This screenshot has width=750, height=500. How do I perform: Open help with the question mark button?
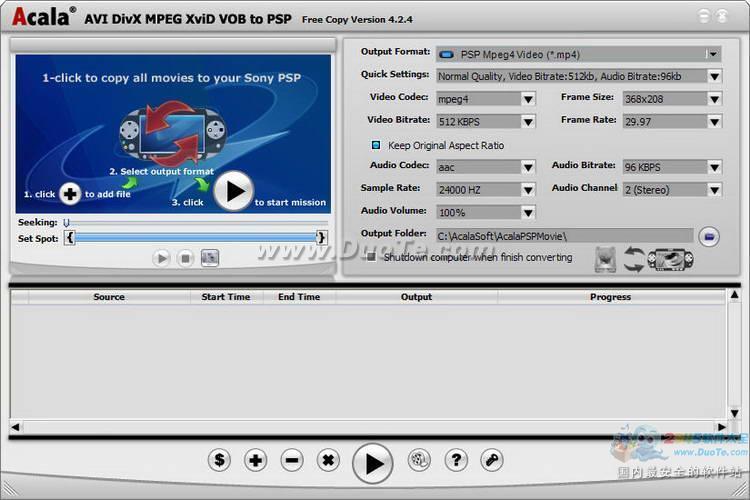click(x=456, y=460)
